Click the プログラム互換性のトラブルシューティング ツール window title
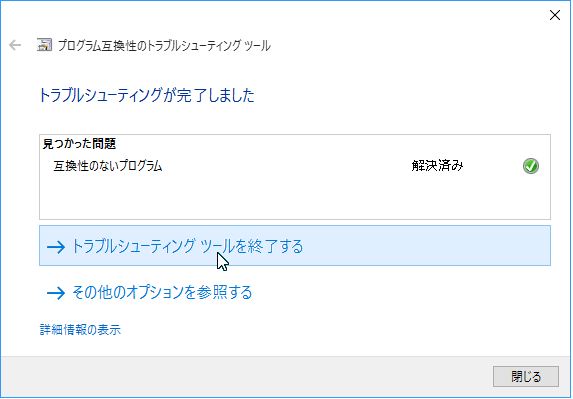The width and height of the screenshot is (573, 399). (164, 46)
